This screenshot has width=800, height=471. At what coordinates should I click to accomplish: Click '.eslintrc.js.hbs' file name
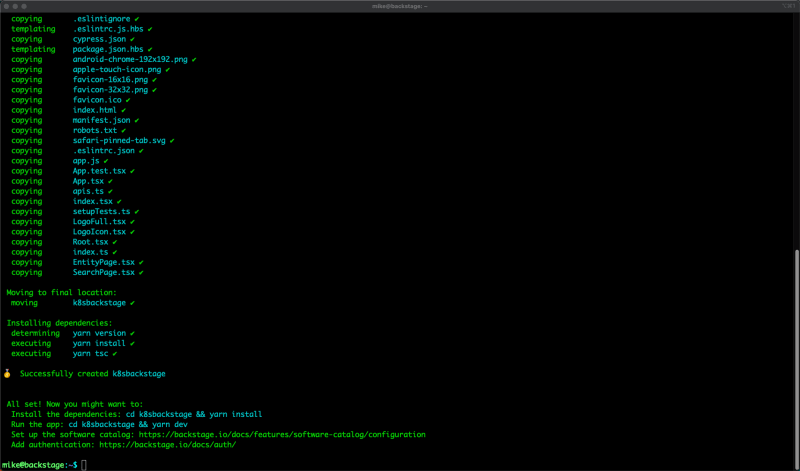[108, 29]
